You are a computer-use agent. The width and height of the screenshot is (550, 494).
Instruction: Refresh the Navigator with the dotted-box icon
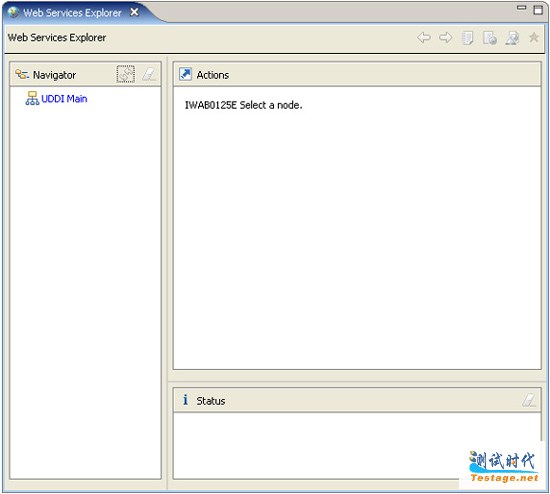point(126,74)
